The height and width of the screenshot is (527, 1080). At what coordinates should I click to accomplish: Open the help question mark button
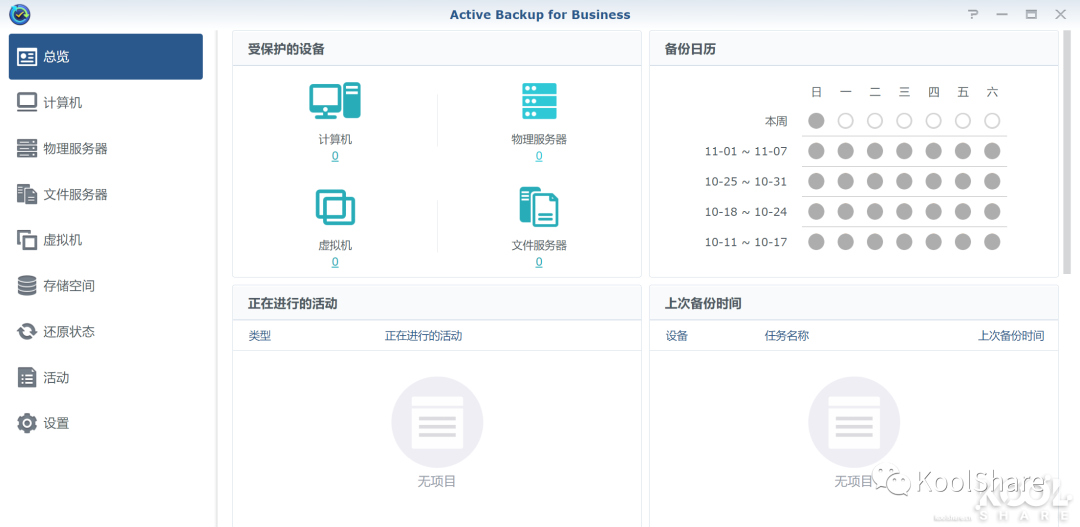973,14
